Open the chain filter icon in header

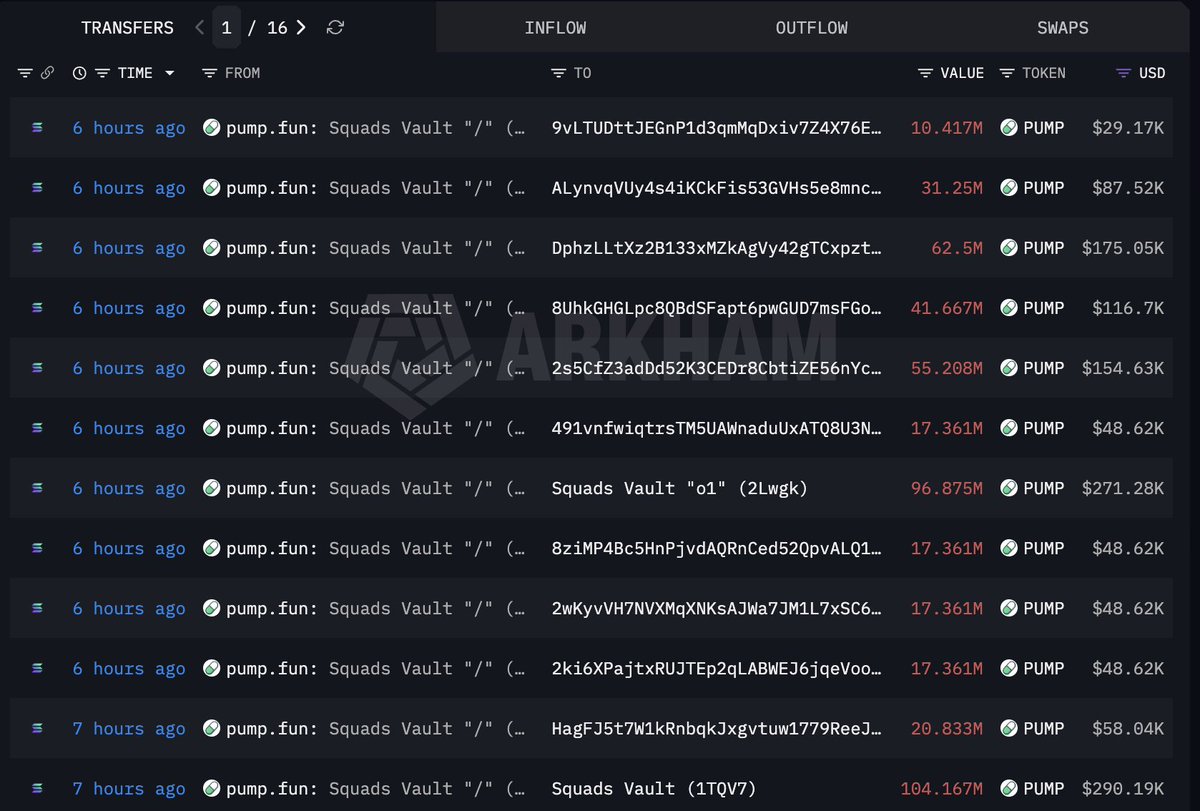coord(25,73)
